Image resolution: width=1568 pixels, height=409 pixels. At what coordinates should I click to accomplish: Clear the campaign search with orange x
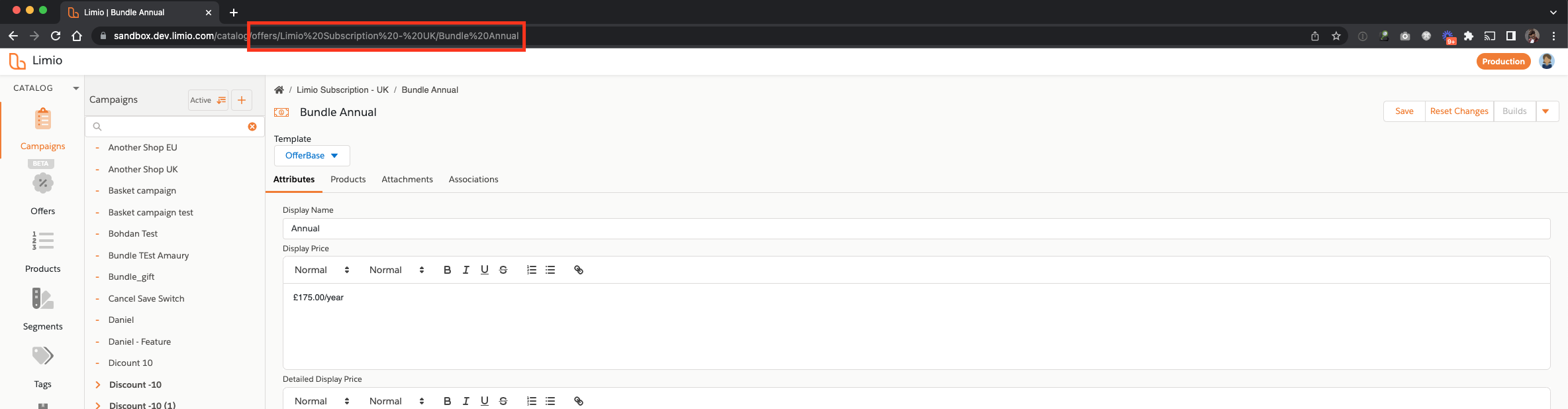(x=252, y=127)
